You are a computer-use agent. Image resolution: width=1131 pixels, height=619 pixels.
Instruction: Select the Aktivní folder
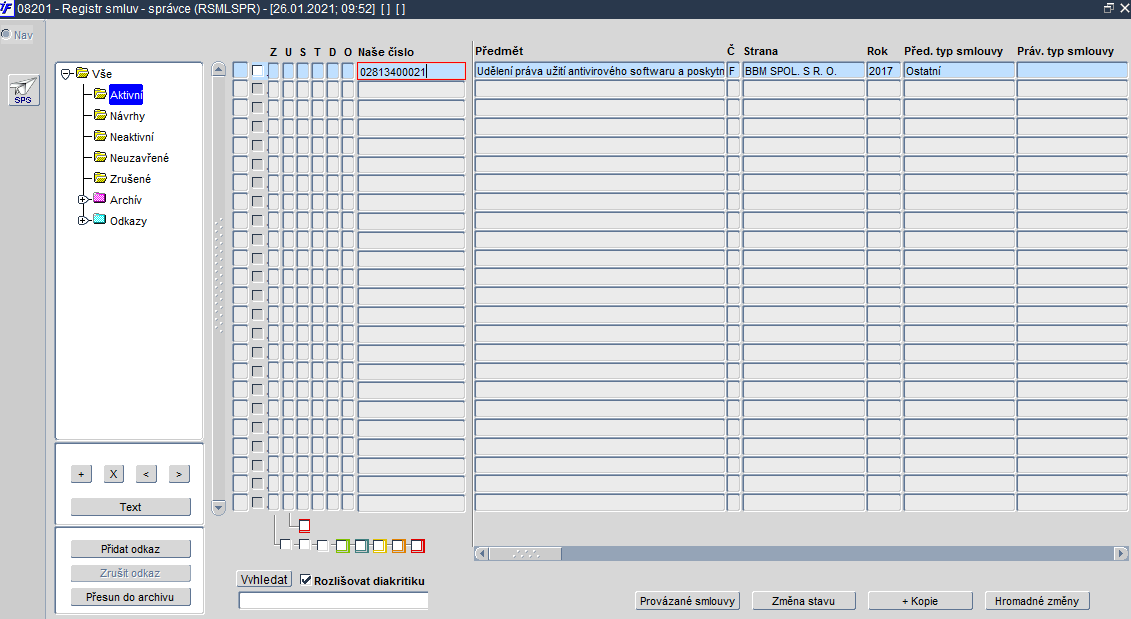point(126,95)
